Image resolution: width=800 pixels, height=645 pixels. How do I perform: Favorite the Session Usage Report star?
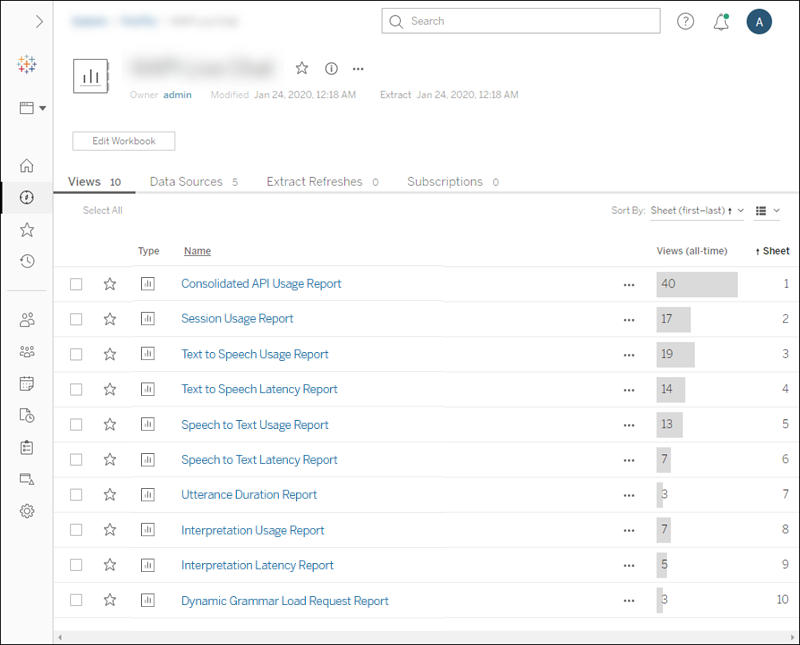110,319
